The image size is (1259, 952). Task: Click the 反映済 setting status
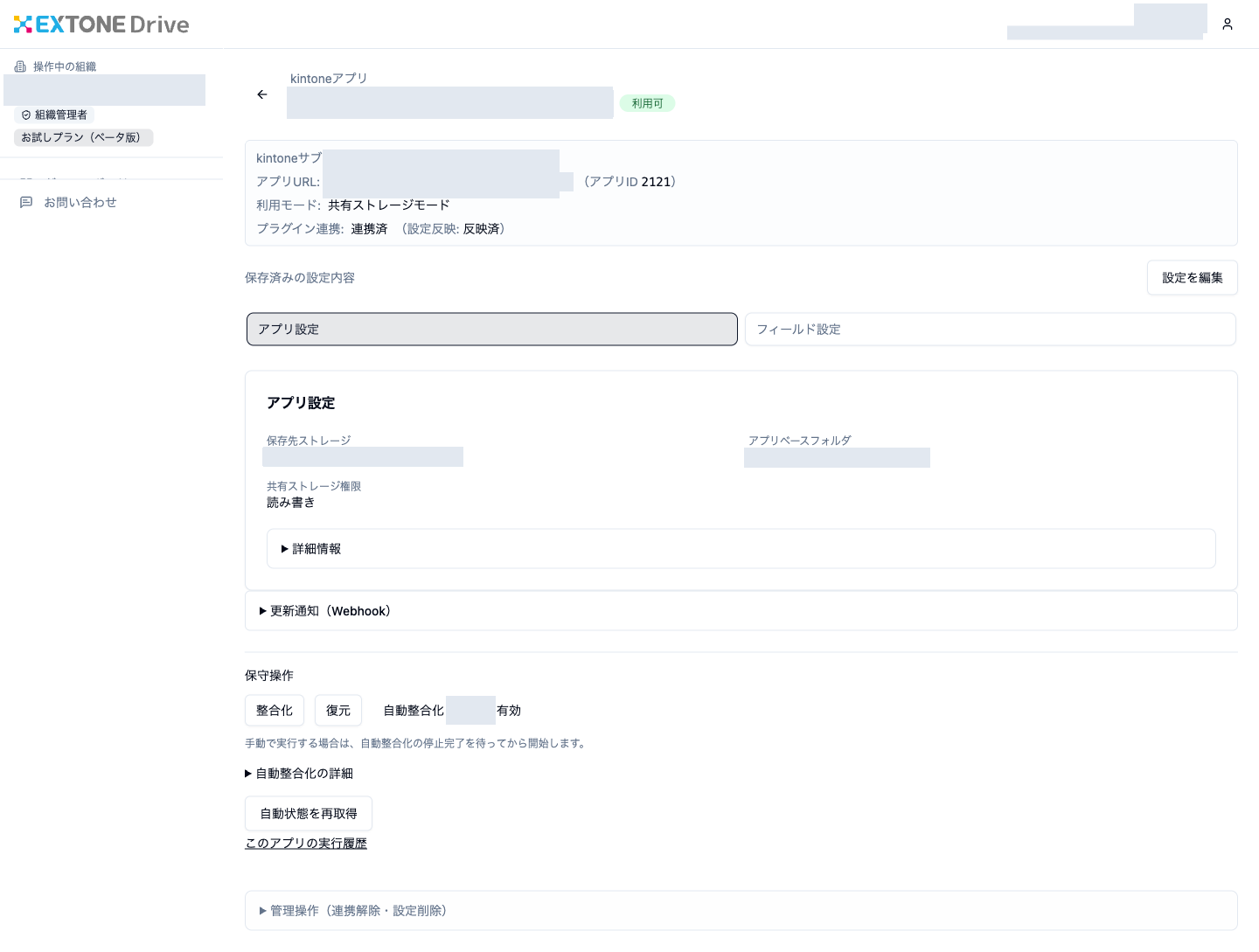coord(482,229)
